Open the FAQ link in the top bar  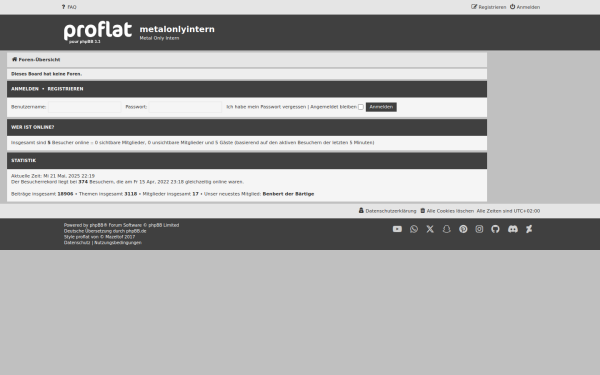(x=69, y=7)
